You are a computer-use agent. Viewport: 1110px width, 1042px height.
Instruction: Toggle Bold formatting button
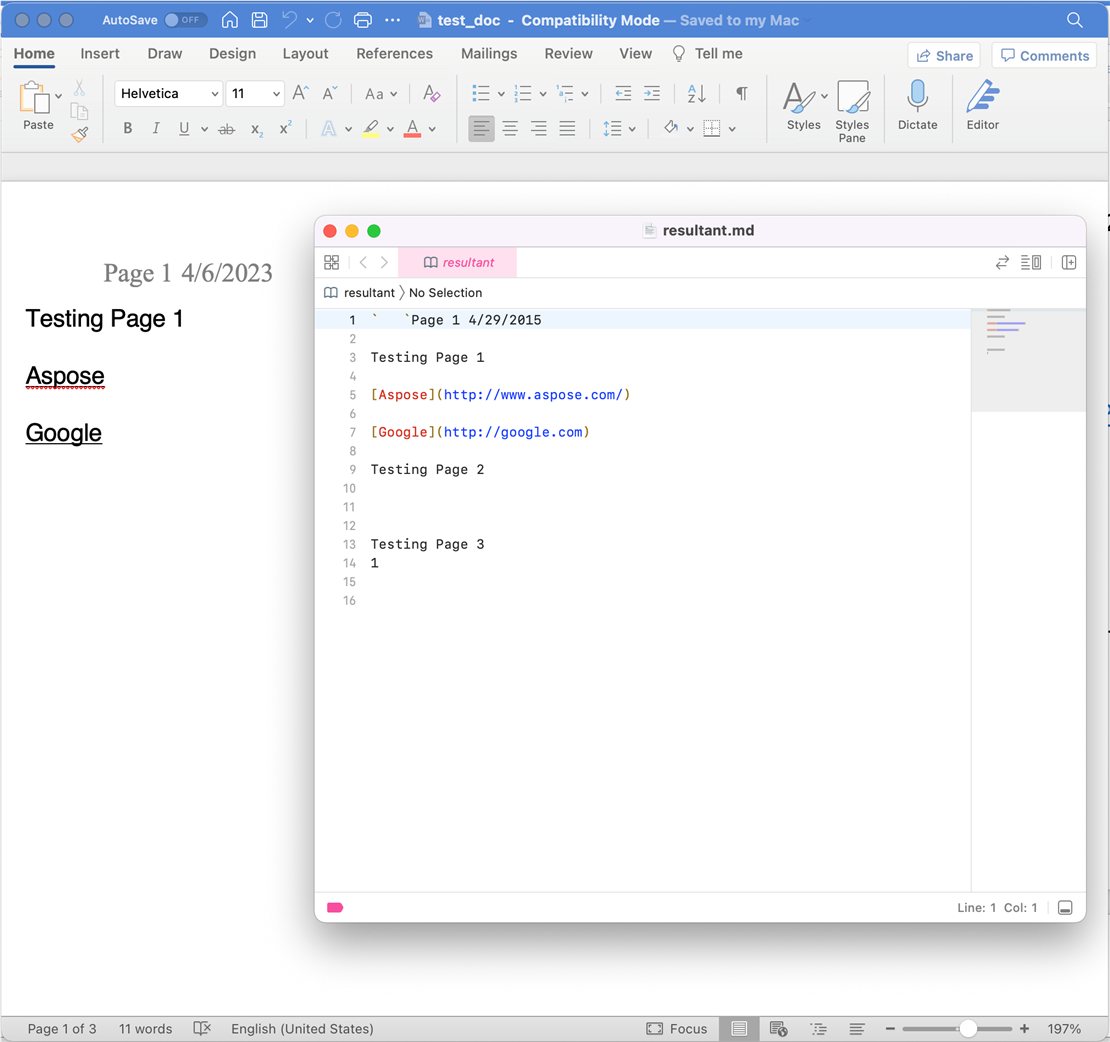pyautogui.click(x=127, y=128)
